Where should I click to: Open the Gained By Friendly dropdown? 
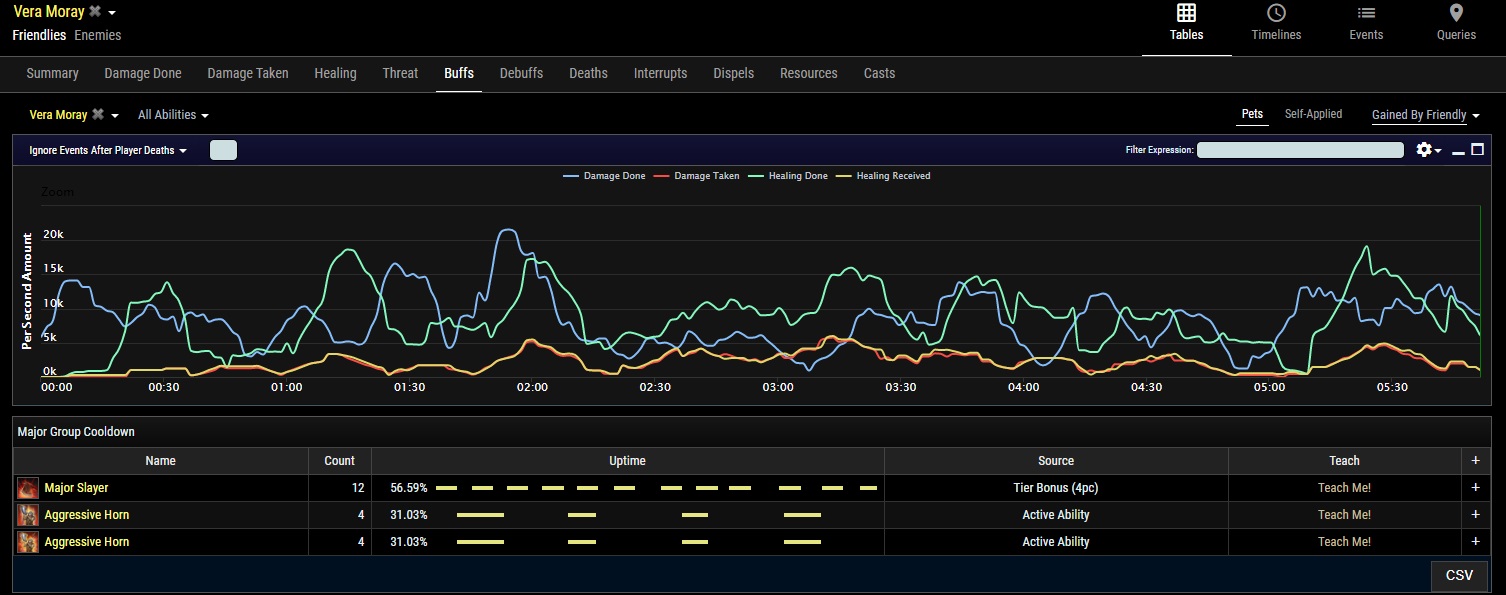click(1425, 115)
